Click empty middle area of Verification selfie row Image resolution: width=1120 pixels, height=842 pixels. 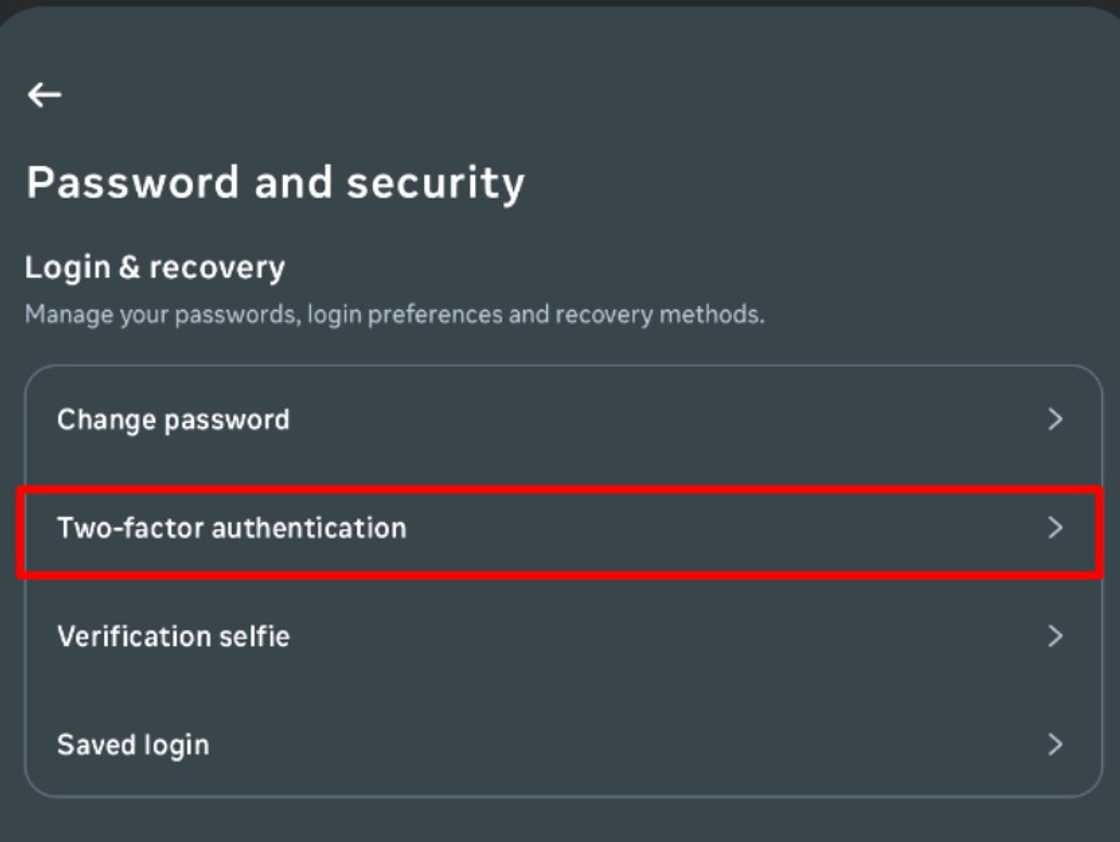[x=650, y=637]
